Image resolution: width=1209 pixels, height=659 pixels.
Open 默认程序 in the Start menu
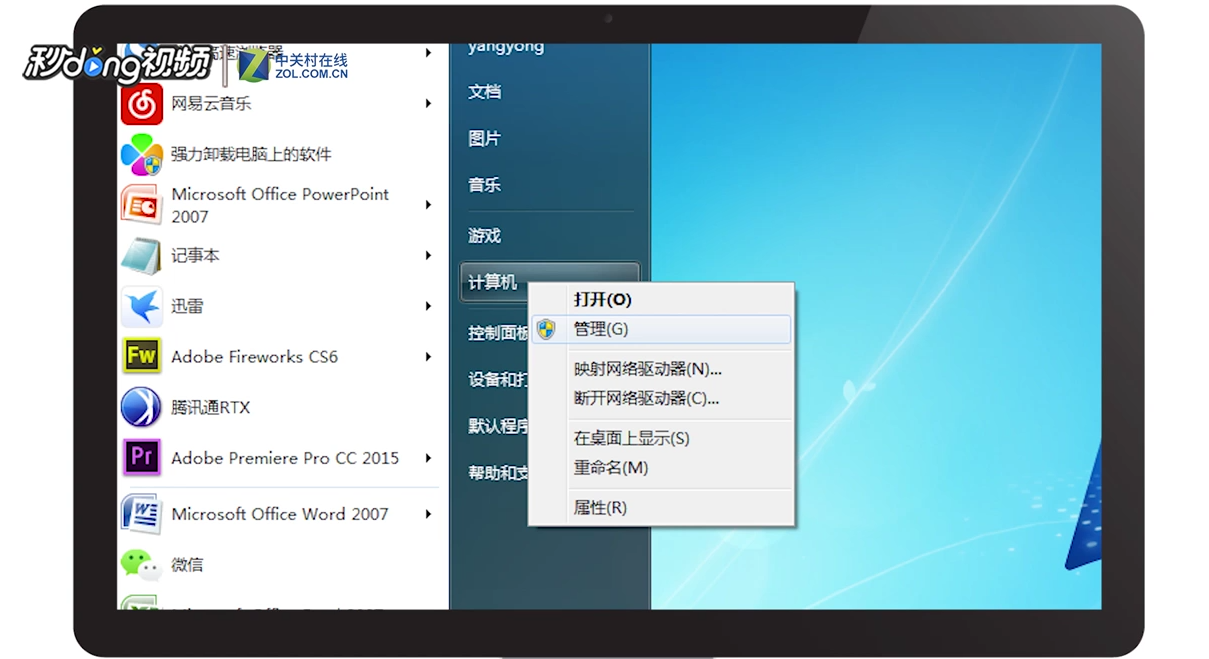pyautogui.click(x=498, y=426)
